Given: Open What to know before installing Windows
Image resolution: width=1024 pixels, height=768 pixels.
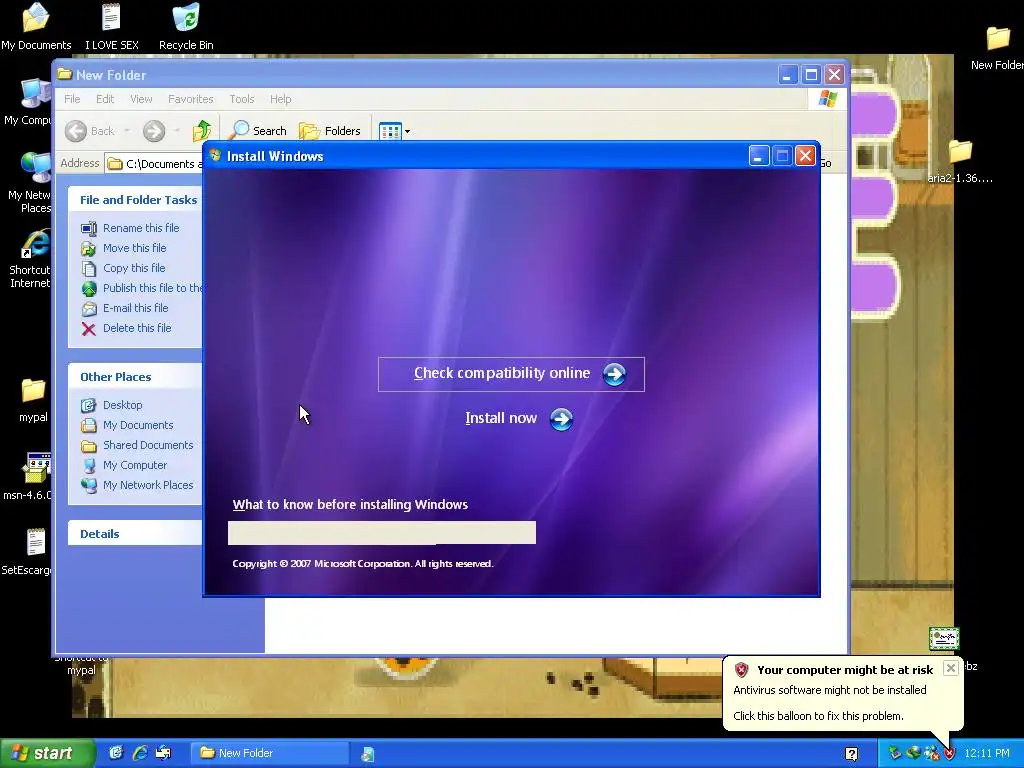Looking at the screenshot, I should (x=350, y=504).
